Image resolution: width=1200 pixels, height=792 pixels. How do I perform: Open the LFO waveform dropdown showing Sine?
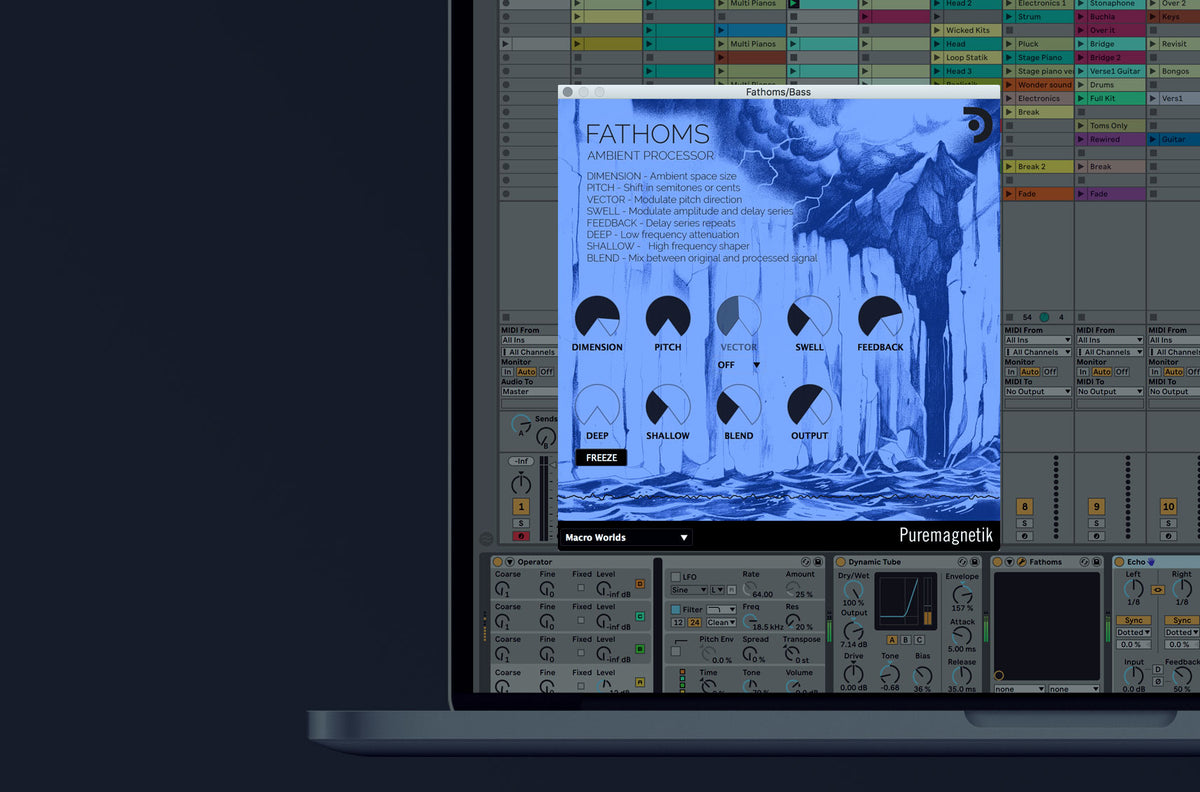[x=688, y=590]
